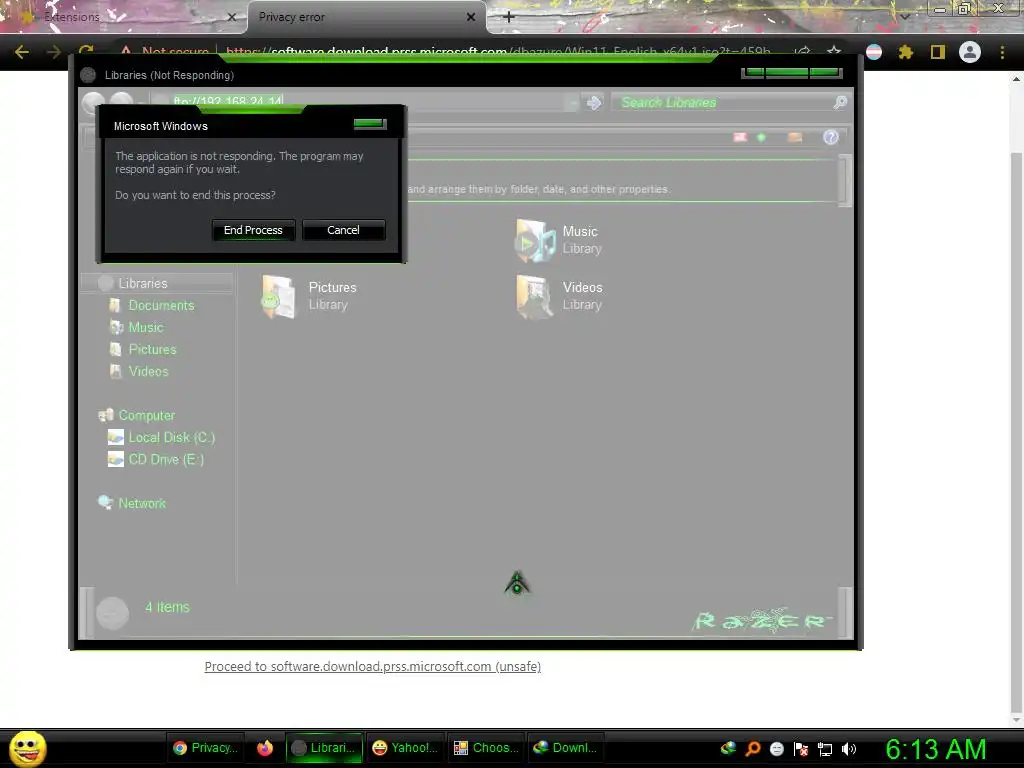Switch to Downl... taskbar button
1024x768 pixels.
coord(566,748)
